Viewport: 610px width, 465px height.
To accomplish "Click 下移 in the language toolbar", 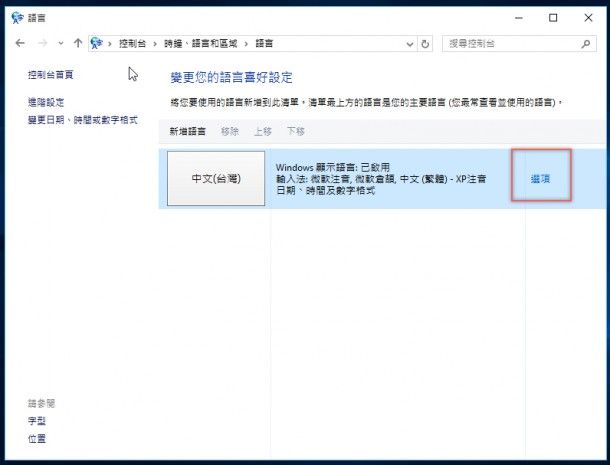I will click(296, 132).
